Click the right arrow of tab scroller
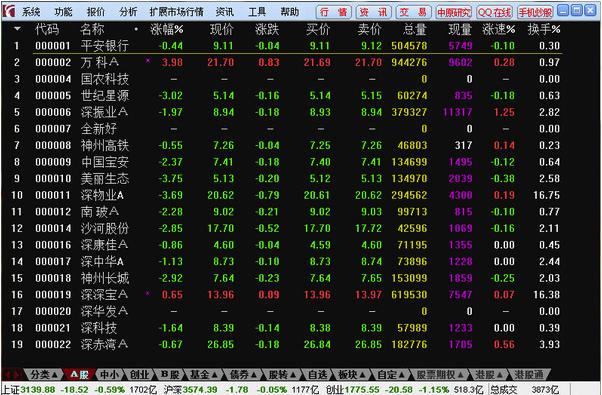Viewport: 602px width, 395px height. point(16,374)
